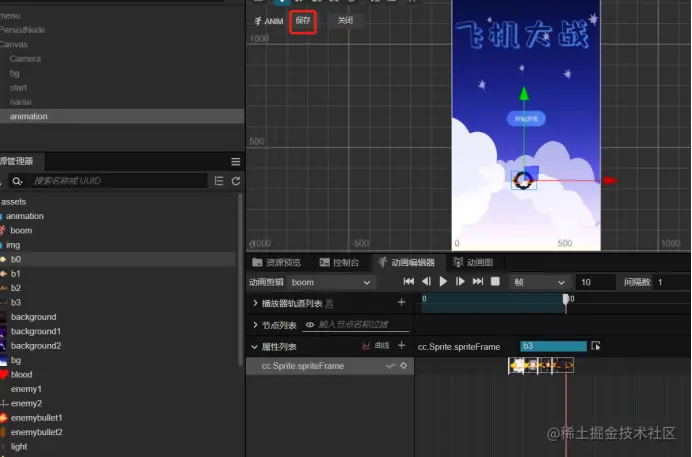The height and width of the screenshot is (457, 692).
Task: Jump to the first frame
Action: point(409,281)
